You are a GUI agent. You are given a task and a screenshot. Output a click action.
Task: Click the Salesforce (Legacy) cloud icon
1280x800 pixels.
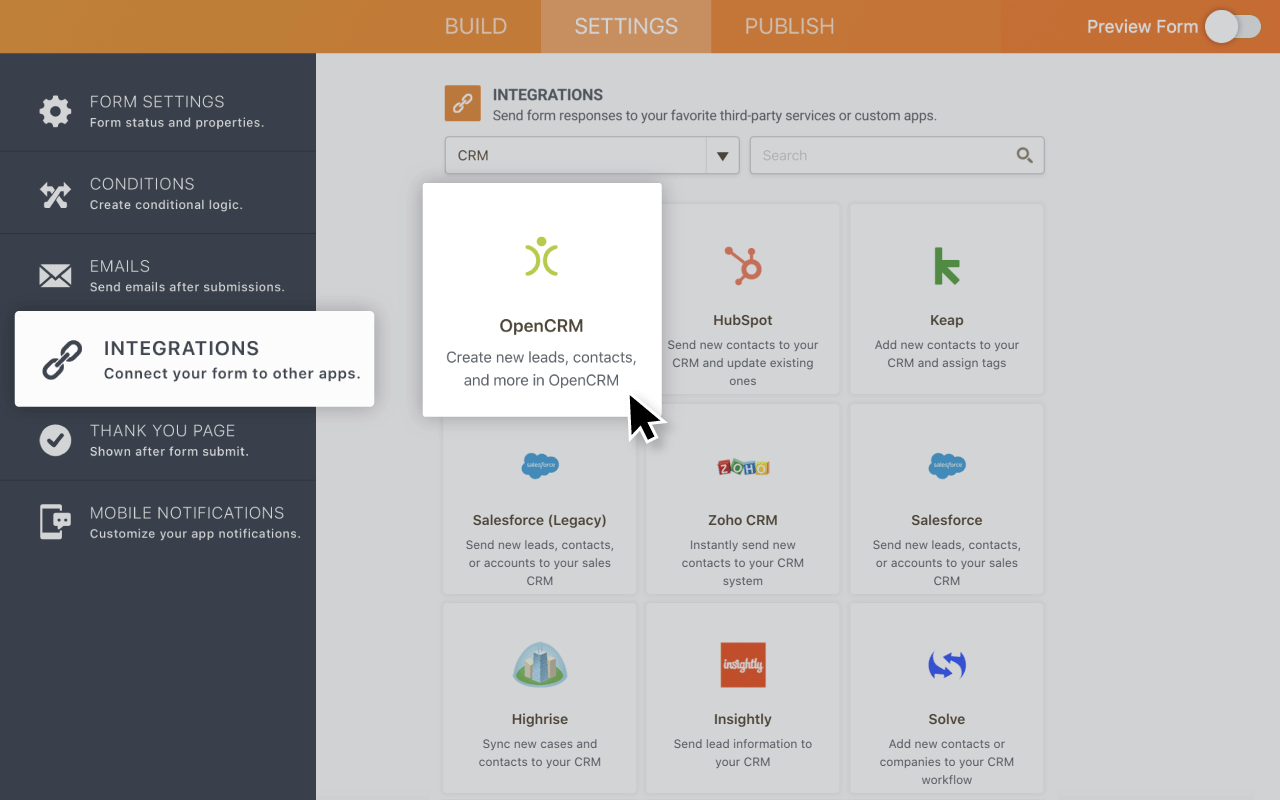point(539,465)
